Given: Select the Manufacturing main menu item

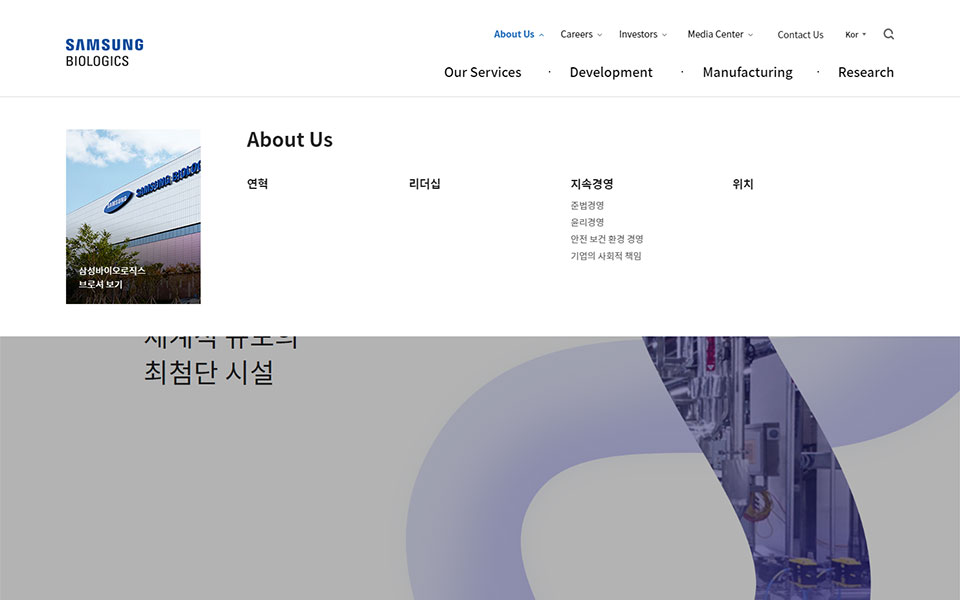Looking at the screenshot, I should coord(747,72).
